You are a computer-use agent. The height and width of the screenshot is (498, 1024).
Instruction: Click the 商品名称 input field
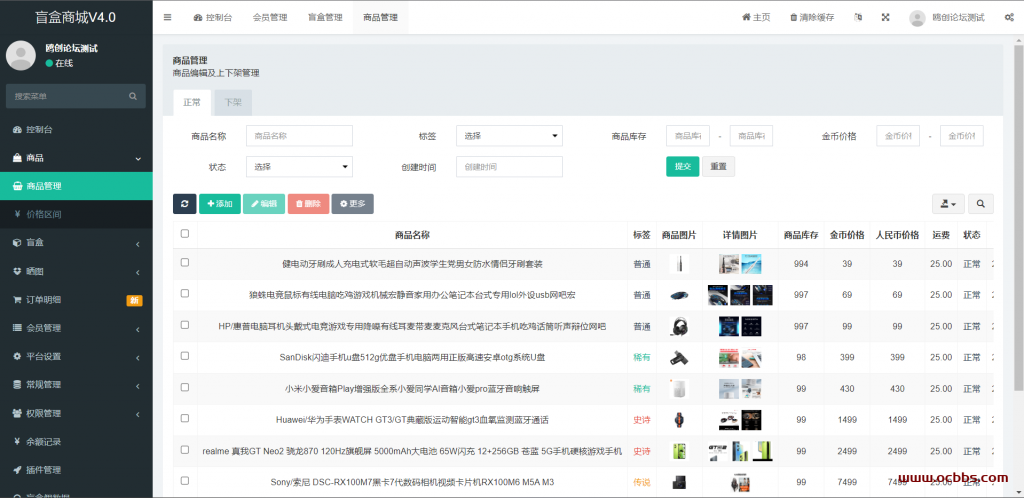[299, 136]
